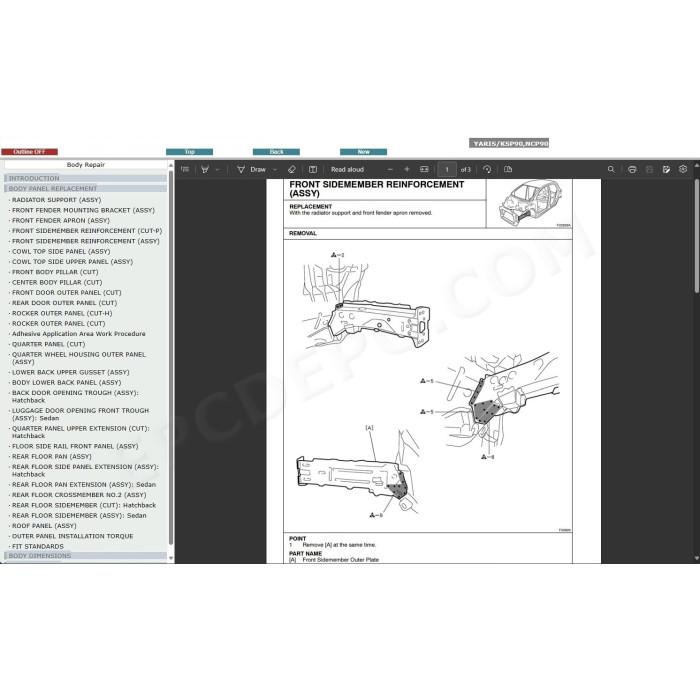Select REAR FLOOR PAN EXTENSION (ASSY): Sedan
This screenshot has width=700, height=700.
84,484
